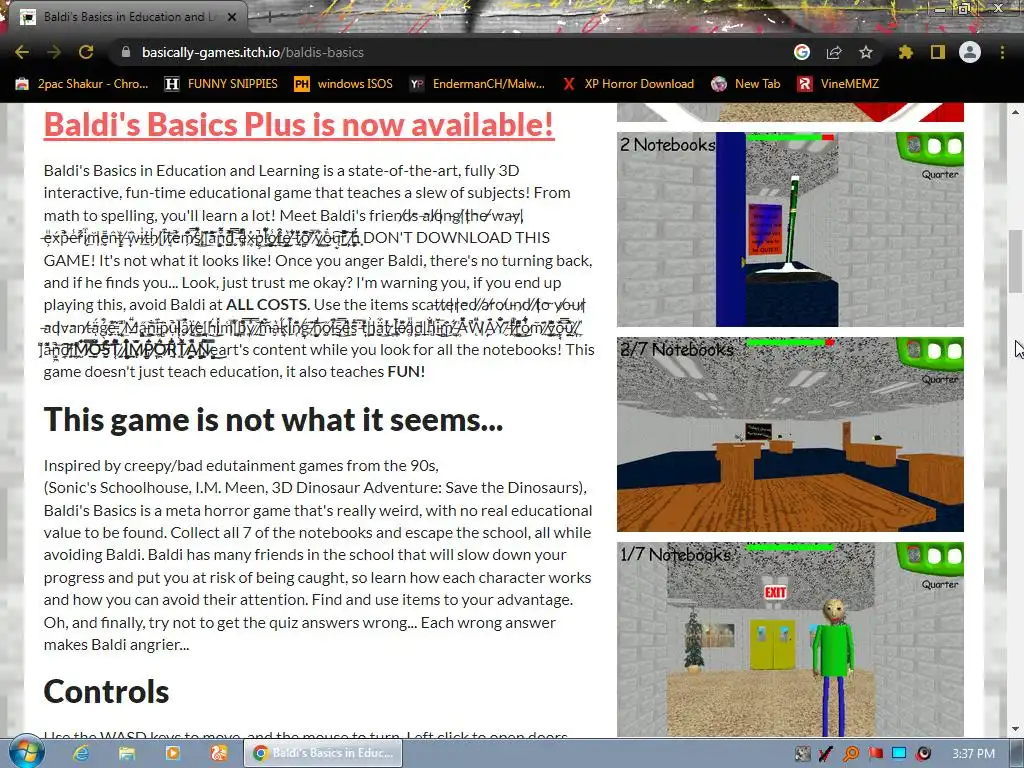The height and width of the screenshot is (768, 1024).
Task: Bookmark this page with the star
Action: (x=866, y=52)
